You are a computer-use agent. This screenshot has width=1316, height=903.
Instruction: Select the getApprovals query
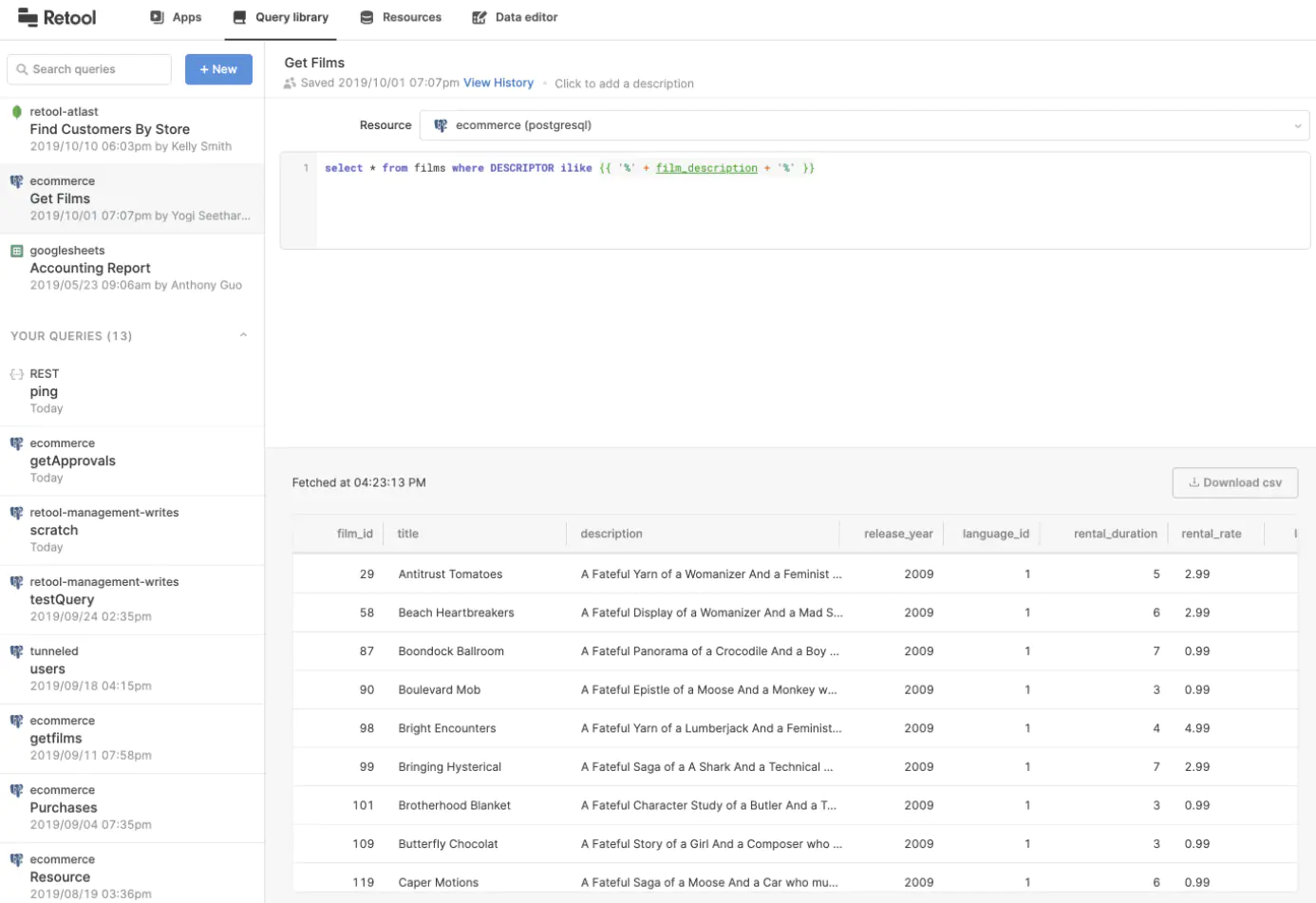click(x=132, y=461)
